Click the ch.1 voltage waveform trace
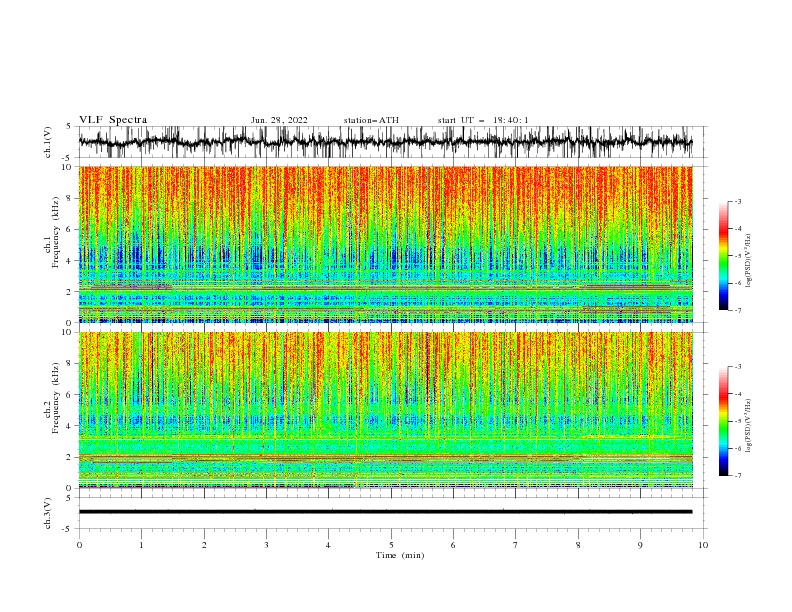 tap(385, 142)
